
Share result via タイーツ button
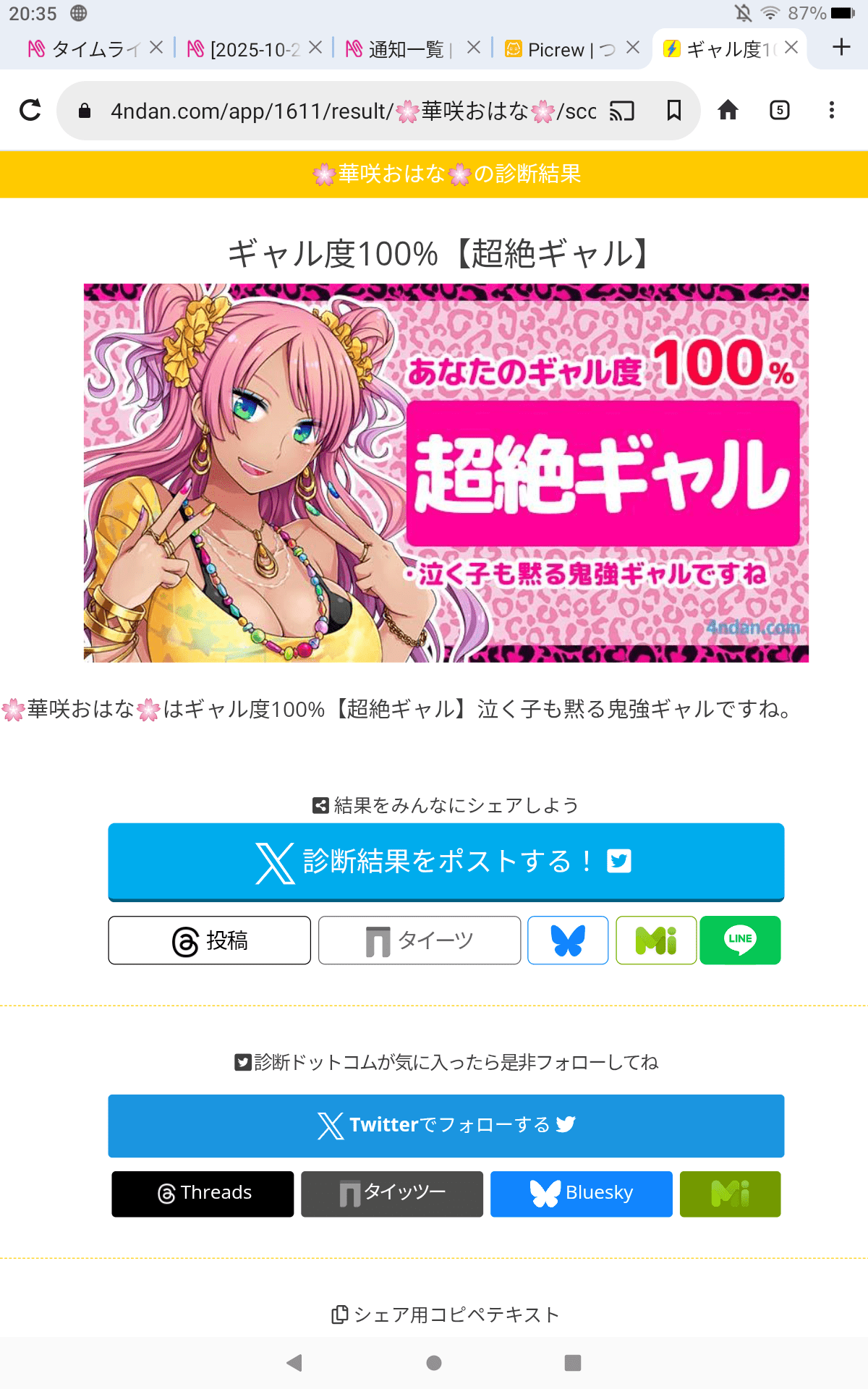click(x=420, y=940)
